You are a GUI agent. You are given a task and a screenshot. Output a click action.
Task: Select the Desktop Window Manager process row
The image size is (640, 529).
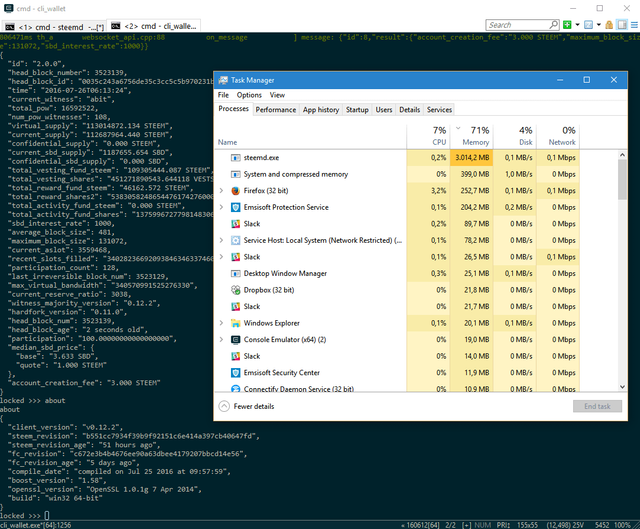click(x=397, y=273)
